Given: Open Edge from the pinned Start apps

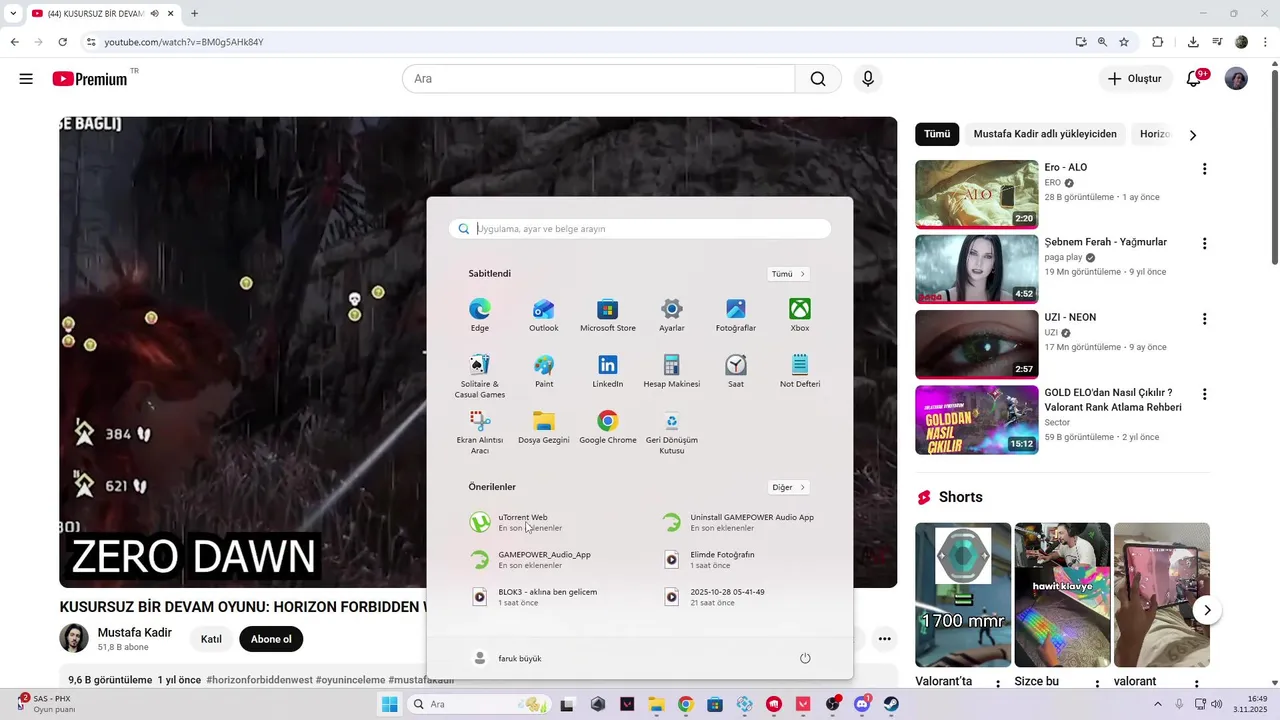Looking at the screenshot, I should coord(480,314).
